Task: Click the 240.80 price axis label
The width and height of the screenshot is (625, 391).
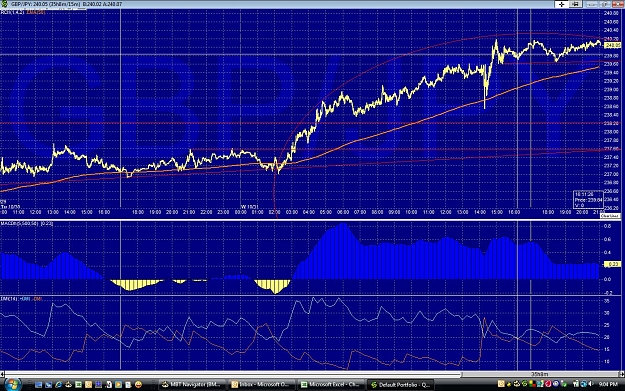Action: (611, 13)
